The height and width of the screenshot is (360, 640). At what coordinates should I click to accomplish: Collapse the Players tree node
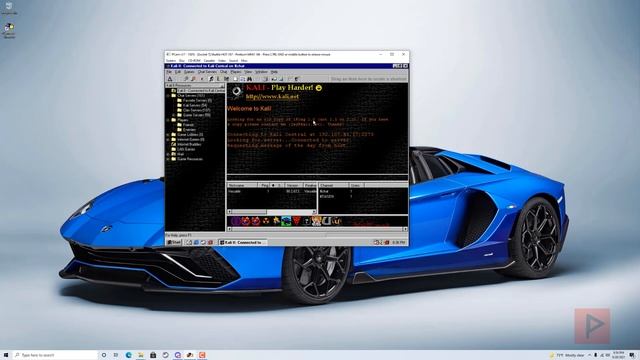click(x=168, y=120)
